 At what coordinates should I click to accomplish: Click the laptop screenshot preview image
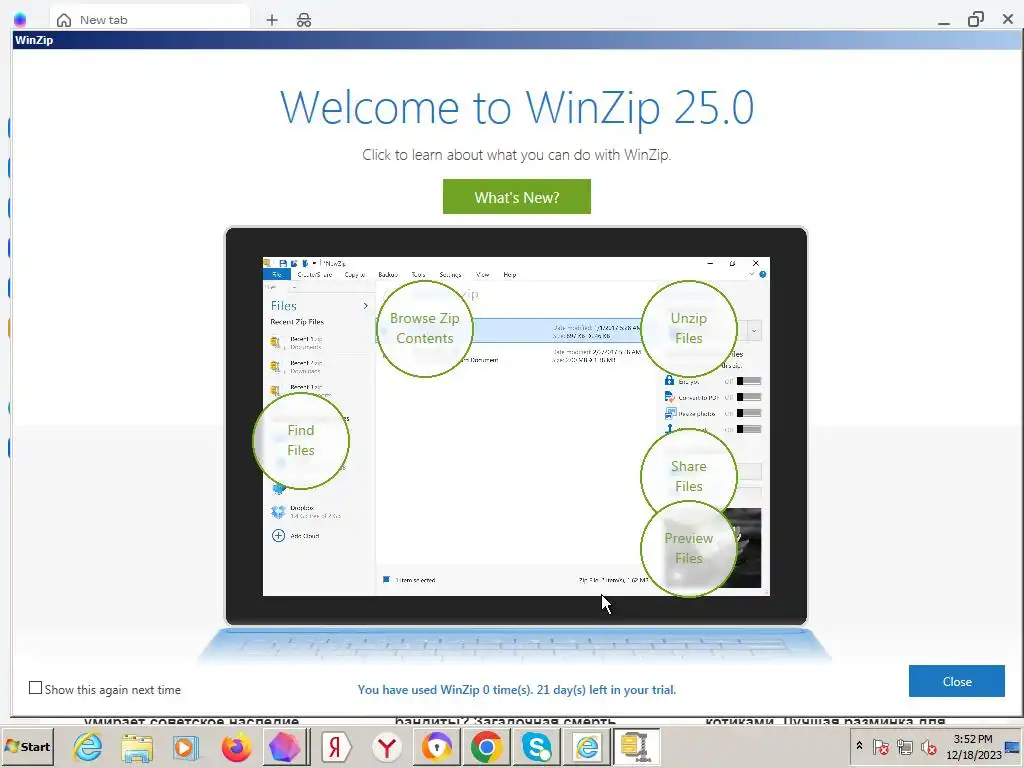pyautogui.click(x=516, y=426)
